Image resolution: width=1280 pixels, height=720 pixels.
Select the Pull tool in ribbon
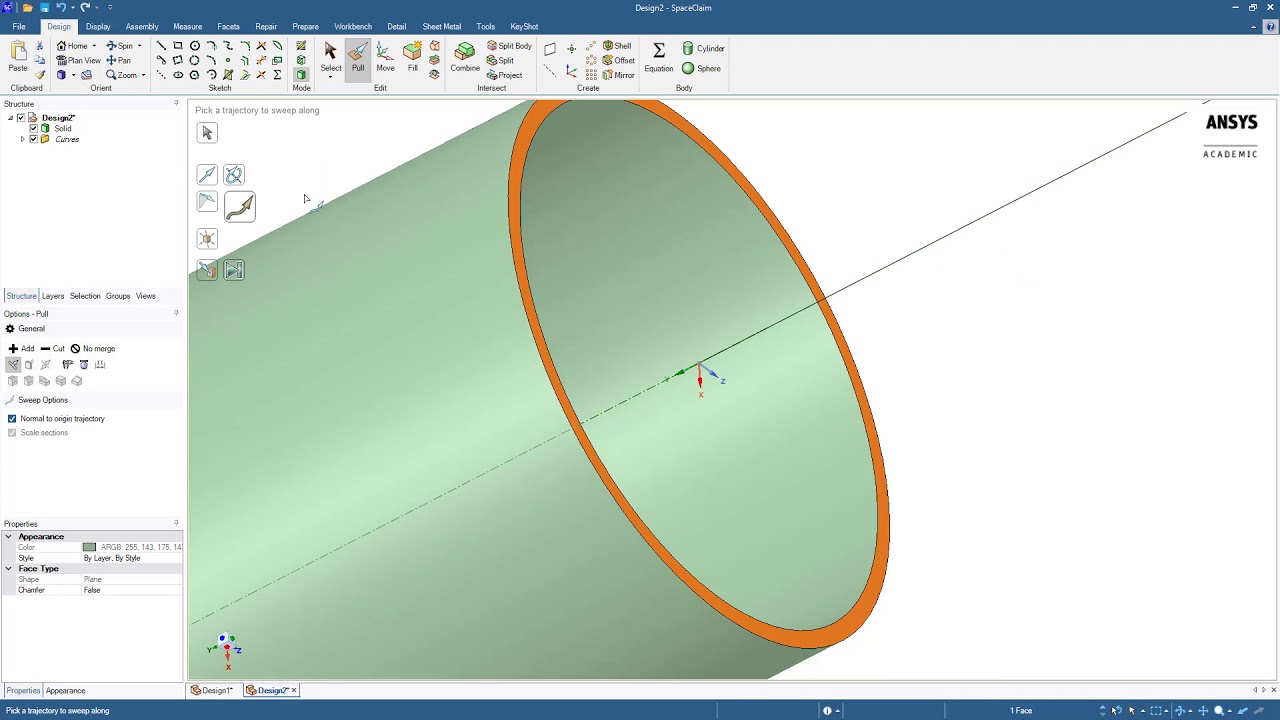click(357, 58)
